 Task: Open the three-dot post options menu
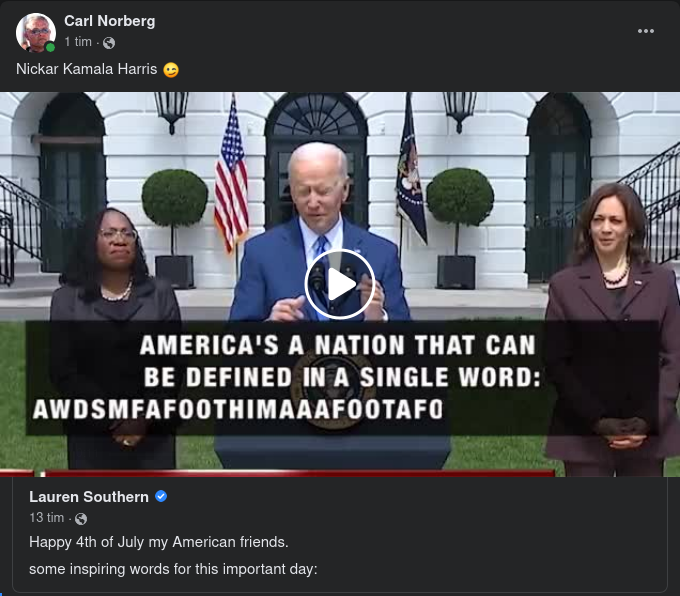646,31
